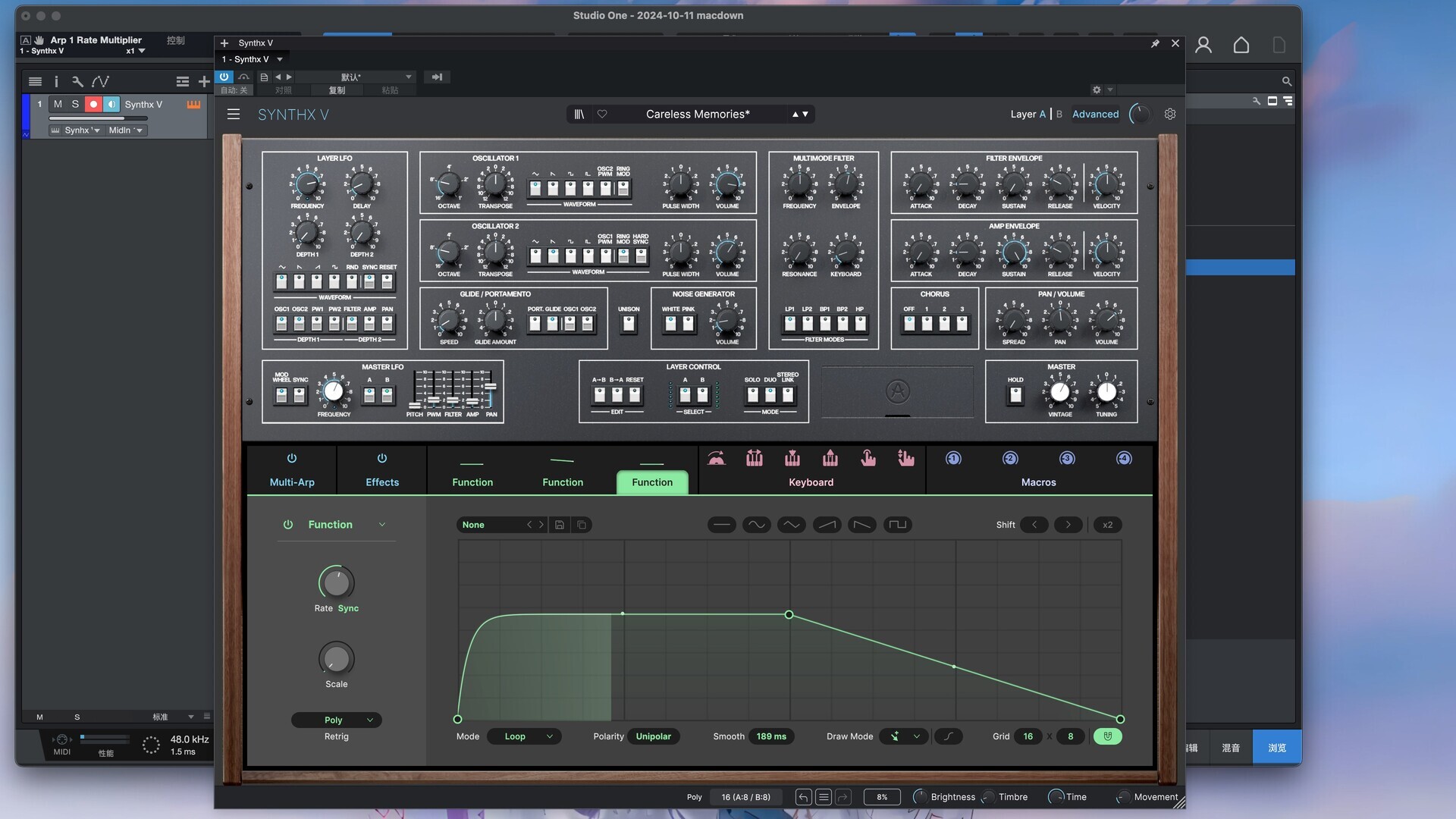Open the 1 - Synthx V instance dropdown

point(252,59)
